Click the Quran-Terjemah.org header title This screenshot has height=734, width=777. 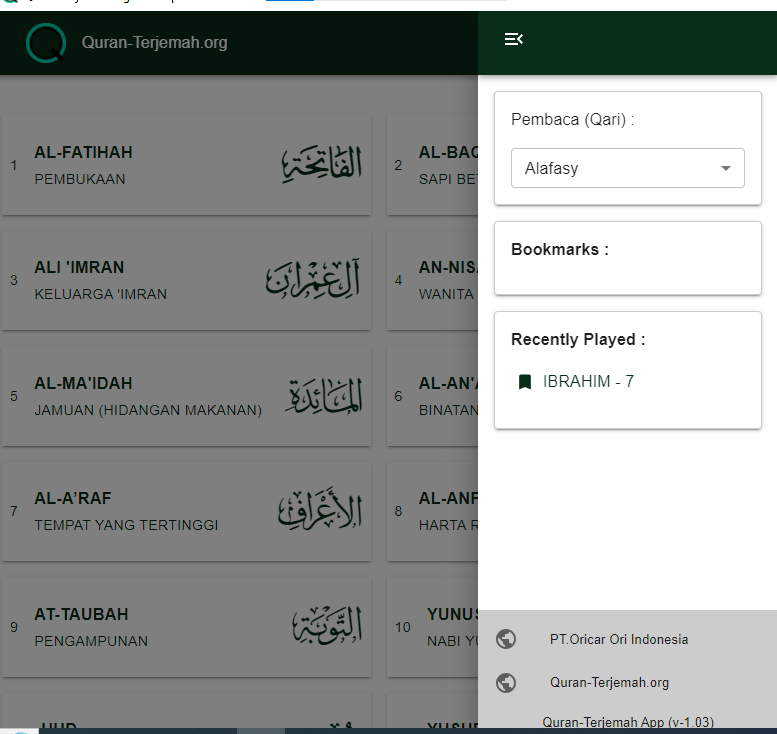pos(155,43)
